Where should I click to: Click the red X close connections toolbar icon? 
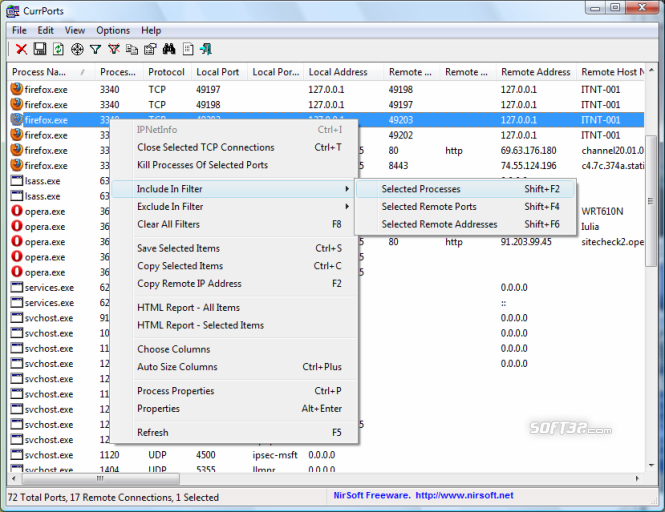(x=21, y=49)
